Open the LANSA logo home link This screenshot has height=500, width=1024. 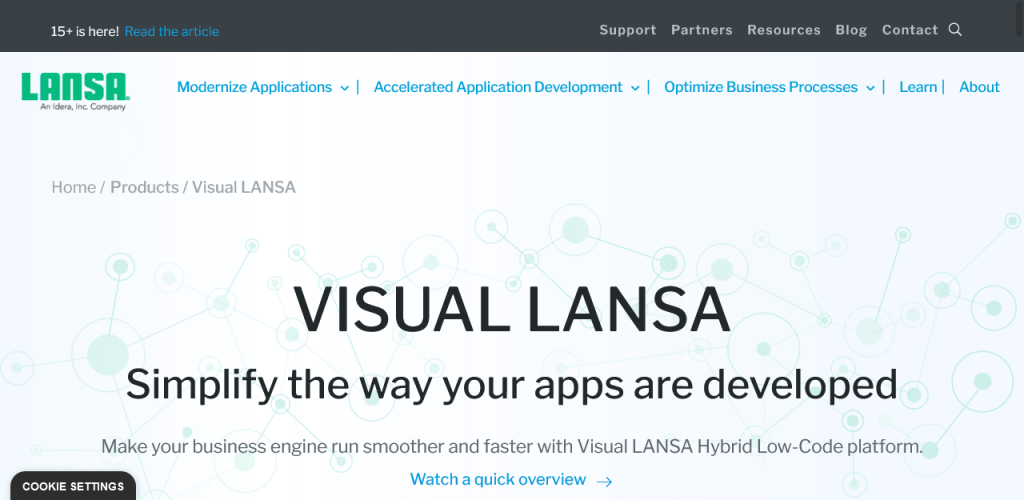coord(75,91)
